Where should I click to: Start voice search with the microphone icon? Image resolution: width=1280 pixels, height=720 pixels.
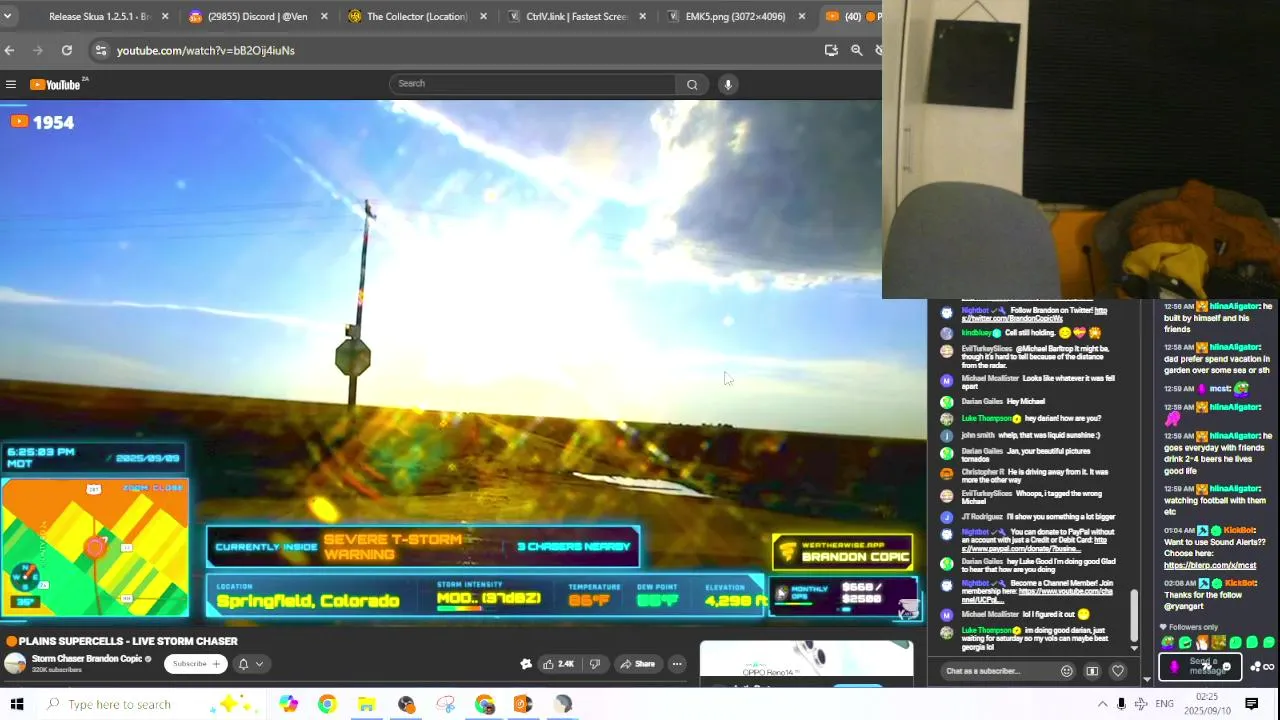[728, 85]
